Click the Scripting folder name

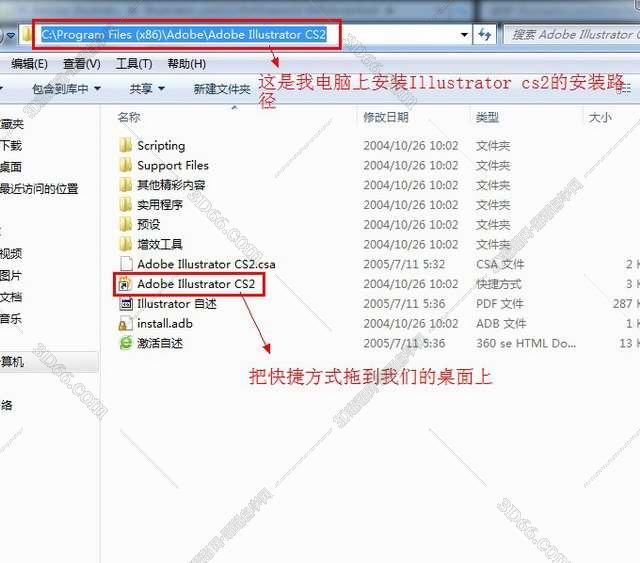161,146
